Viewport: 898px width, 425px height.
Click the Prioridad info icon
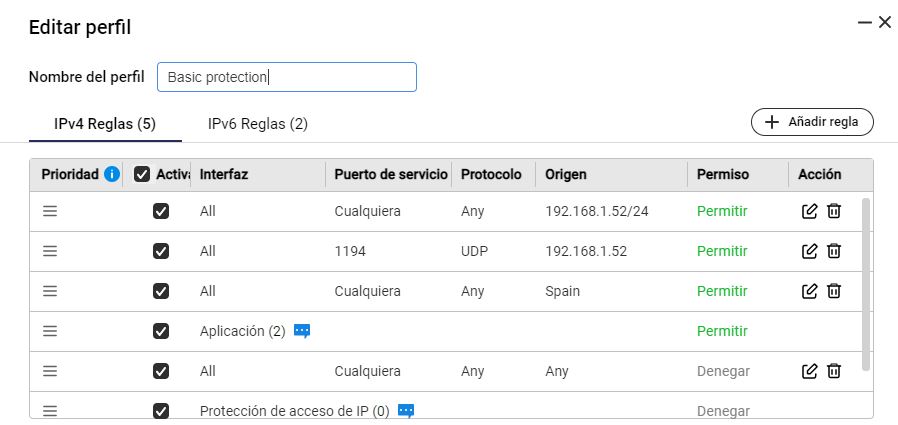(112, 174)
